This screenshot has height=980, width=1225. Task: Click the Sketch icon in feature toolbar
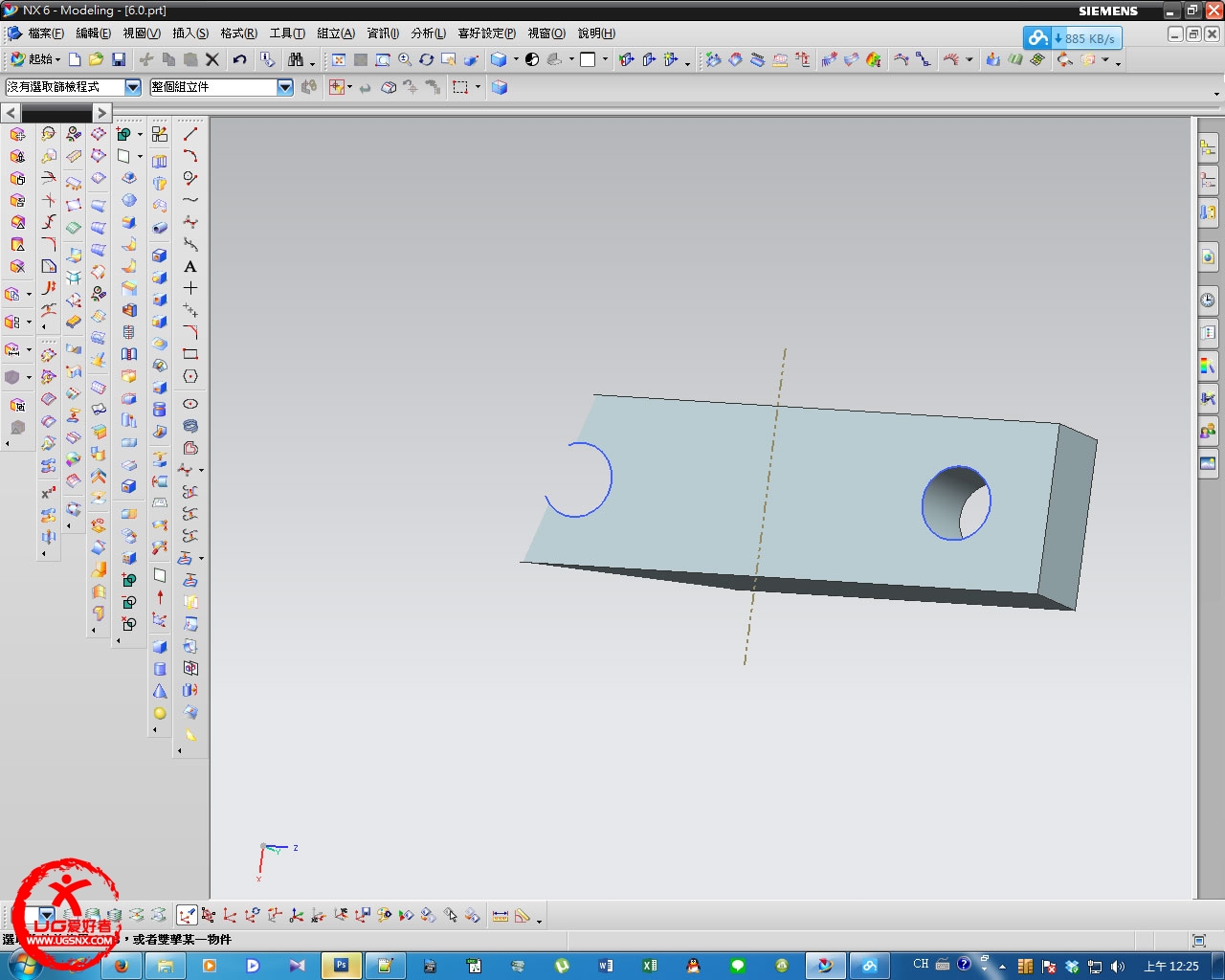[160, 134]
